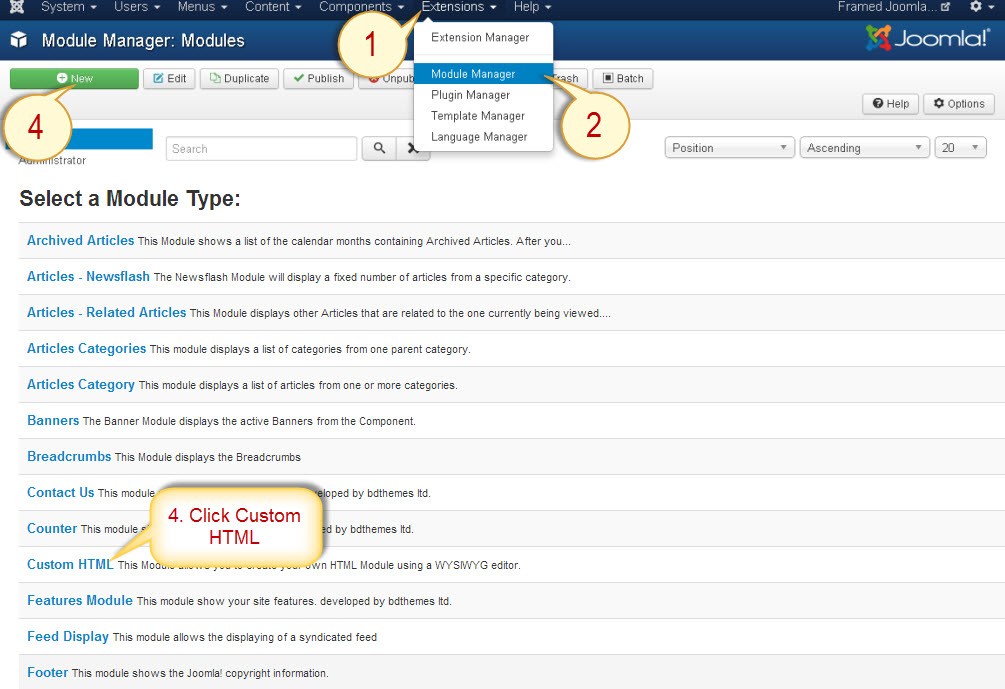Image resolution: width=1005 pixels, height=689 pixels.
Task: Open the Menus menu
Action: pos(202,6)
